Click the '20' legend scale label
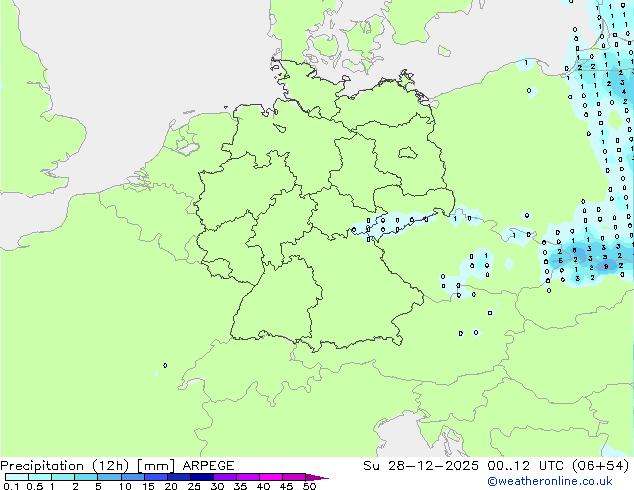 171,486
